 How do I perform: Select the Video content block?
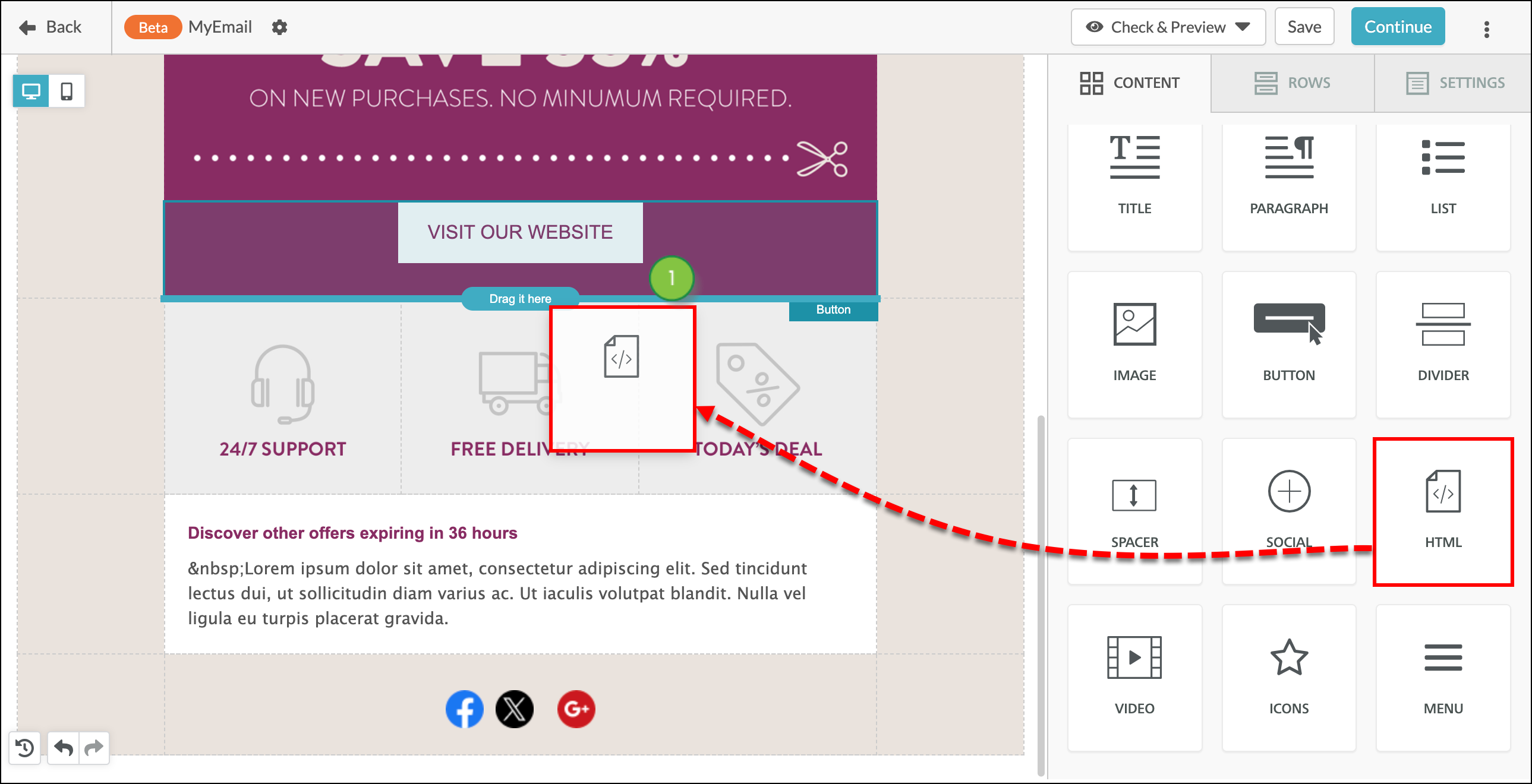pyautogui.click(x=1134, y=678)
